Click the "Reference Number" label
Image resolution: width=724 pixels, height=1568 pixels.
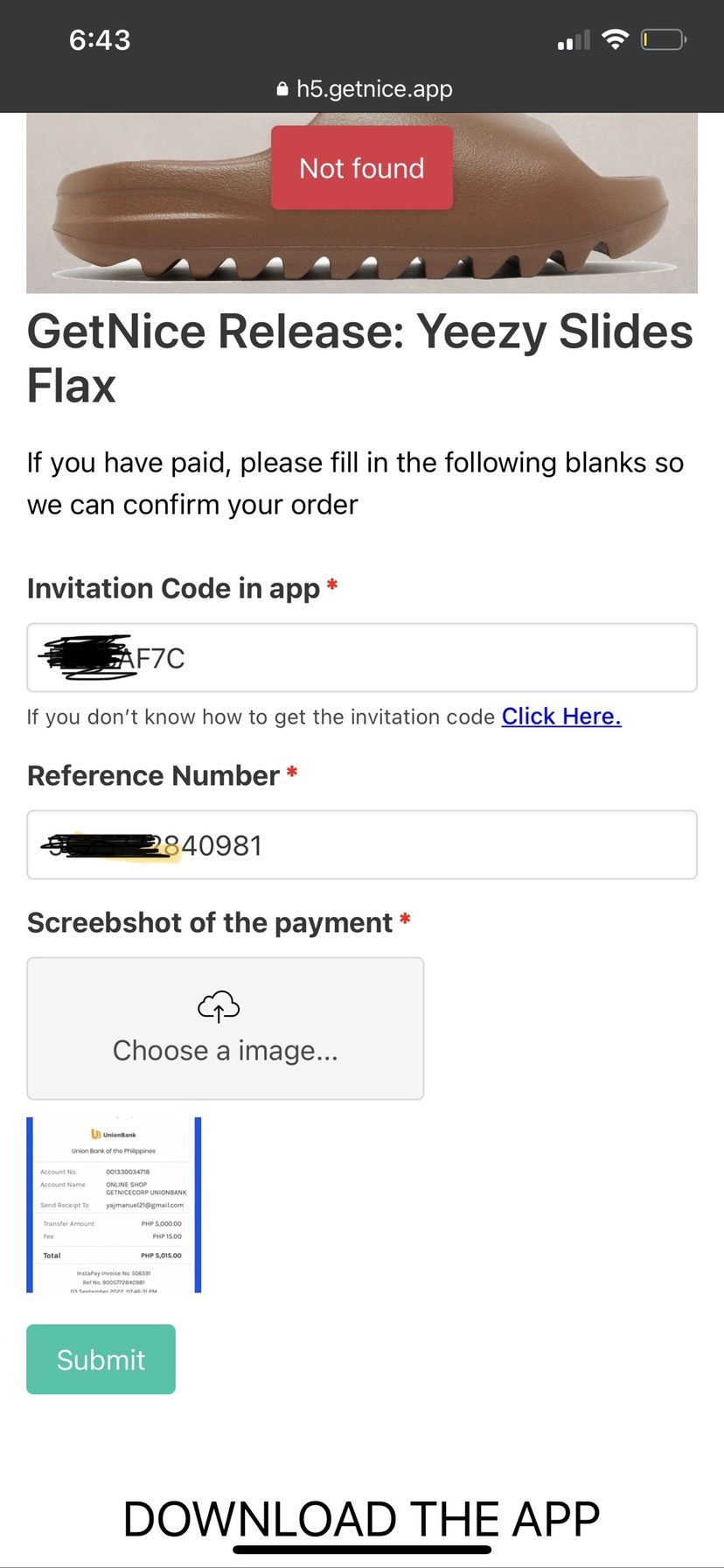[153, 775]
